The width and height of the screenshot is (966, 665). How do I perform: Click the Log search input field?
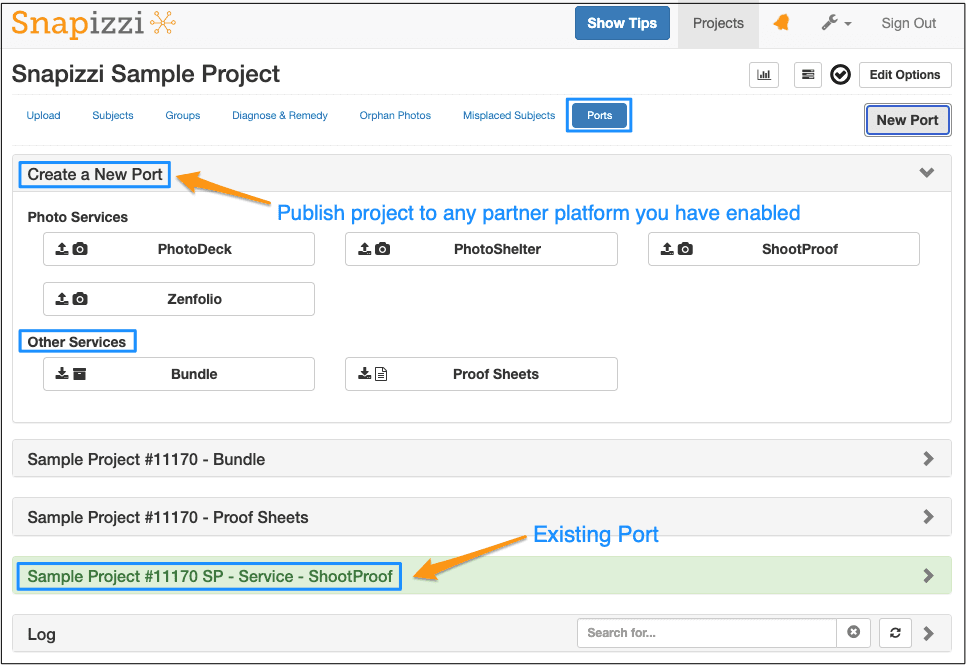click(707, 633)
